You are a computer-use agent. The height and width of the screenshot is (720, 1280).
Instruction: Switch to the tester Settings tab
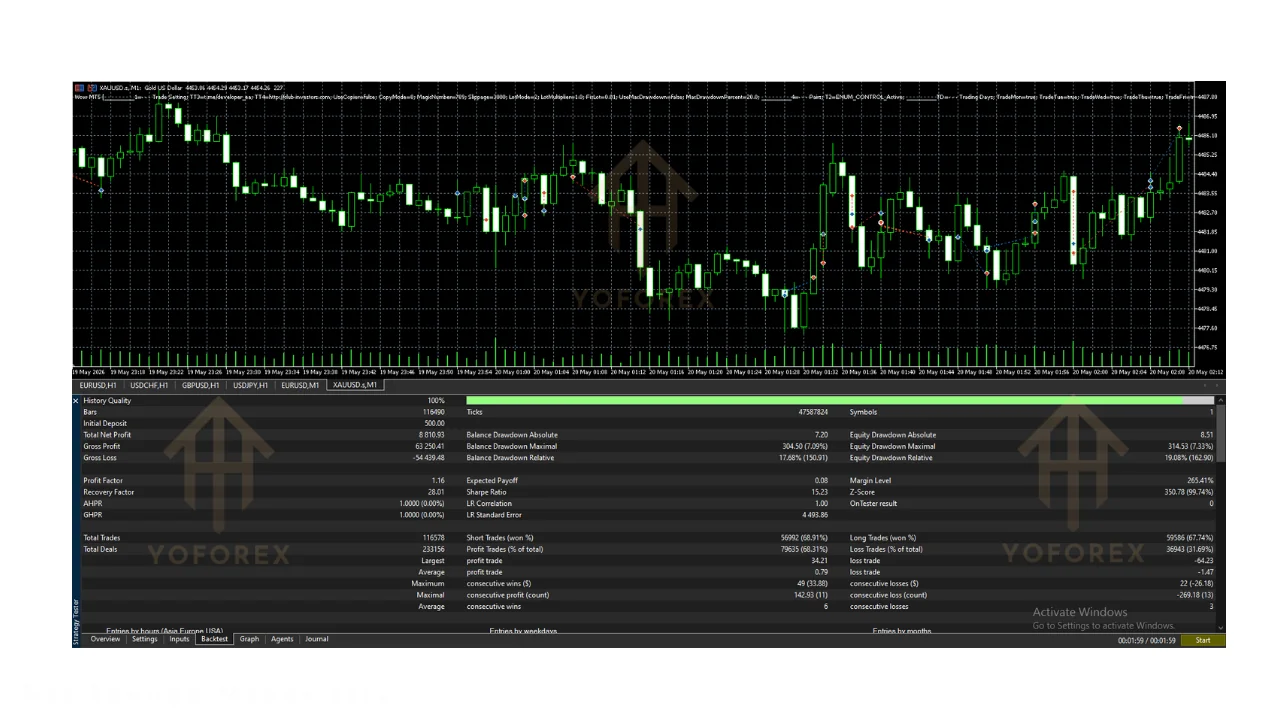point(145,639)
